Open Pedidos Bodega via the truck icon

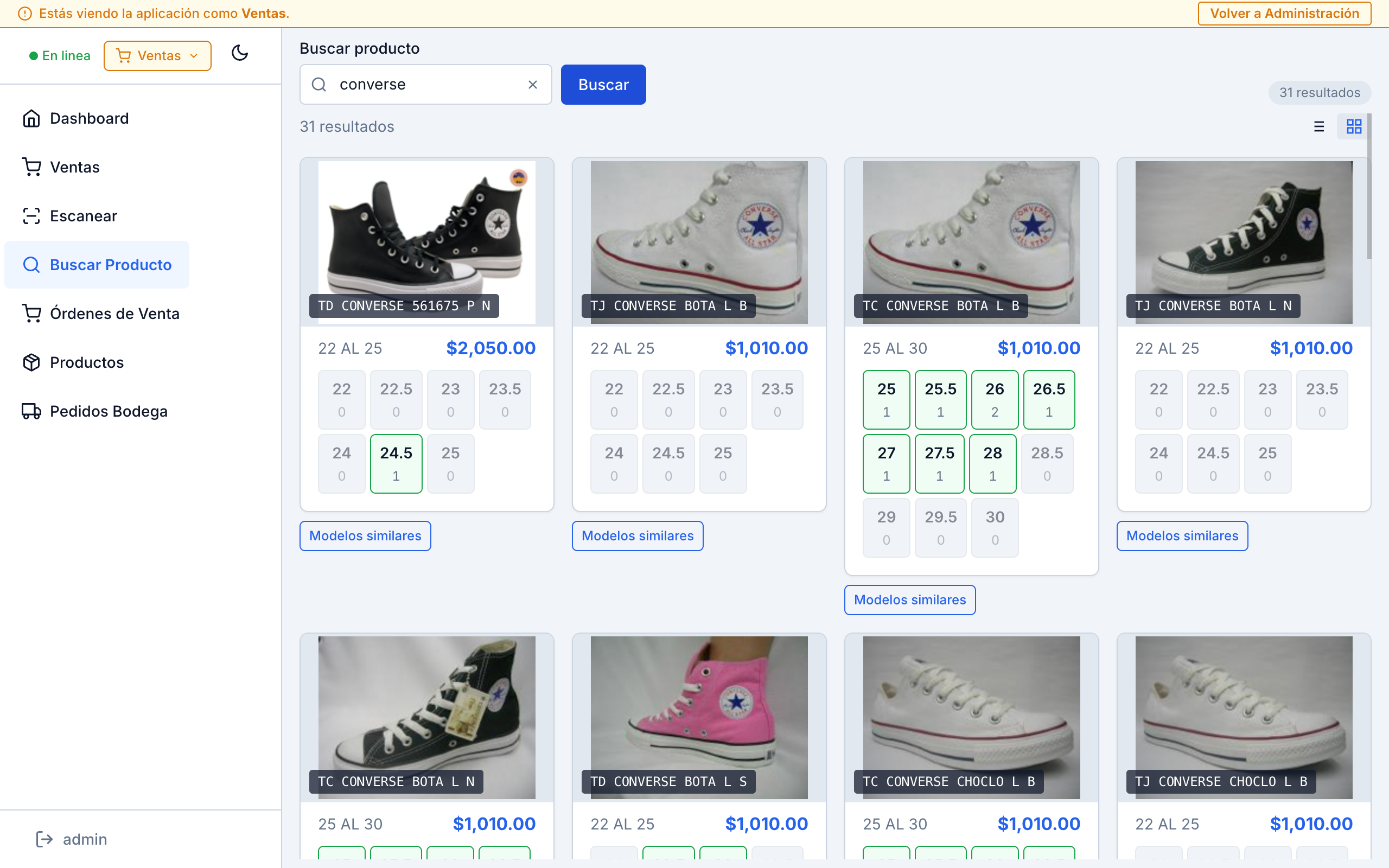click(x=31, y=411)
